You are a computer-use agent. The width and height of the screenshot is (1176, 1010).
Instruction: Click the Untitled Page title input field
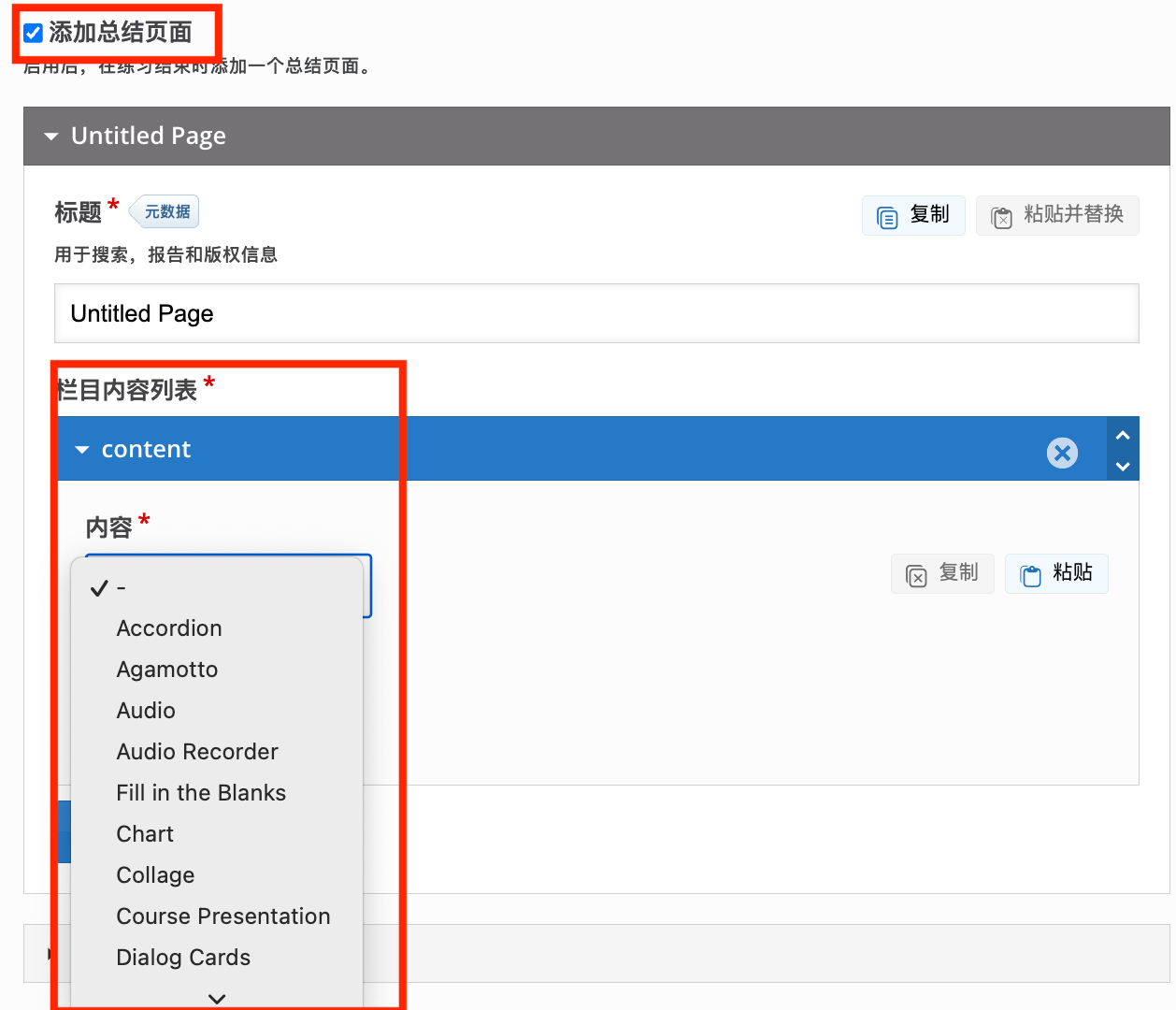(595, 313)
